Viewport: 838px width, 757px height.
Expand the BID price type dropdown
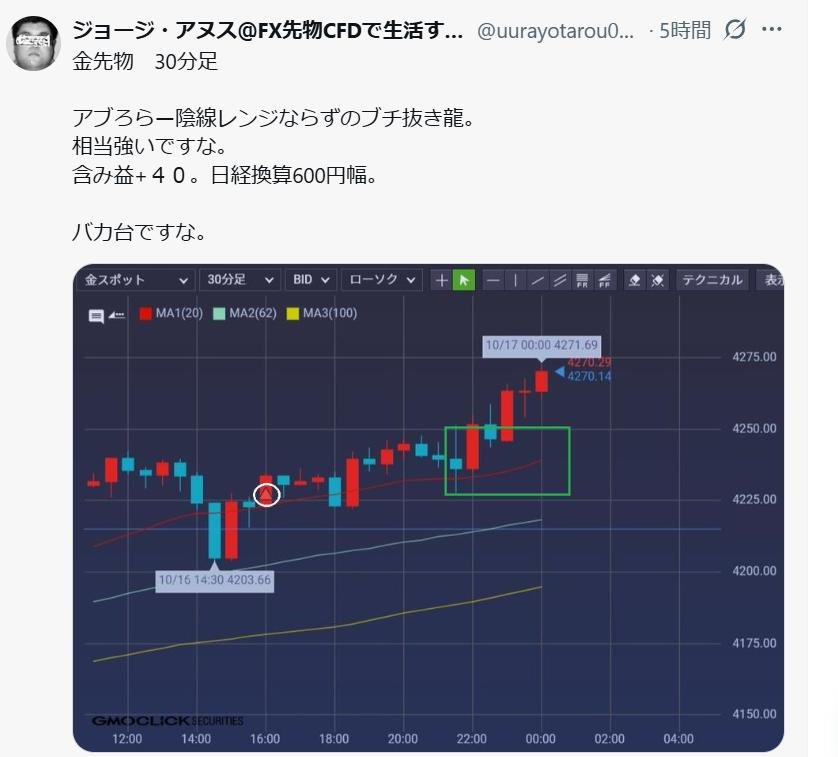(x=312, y=280)
